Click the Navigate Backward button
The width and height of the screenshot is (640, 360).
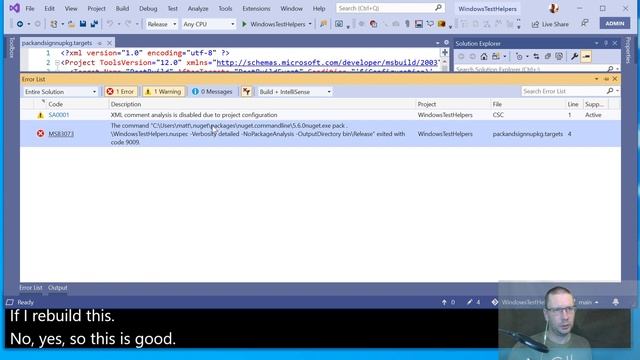20,24
